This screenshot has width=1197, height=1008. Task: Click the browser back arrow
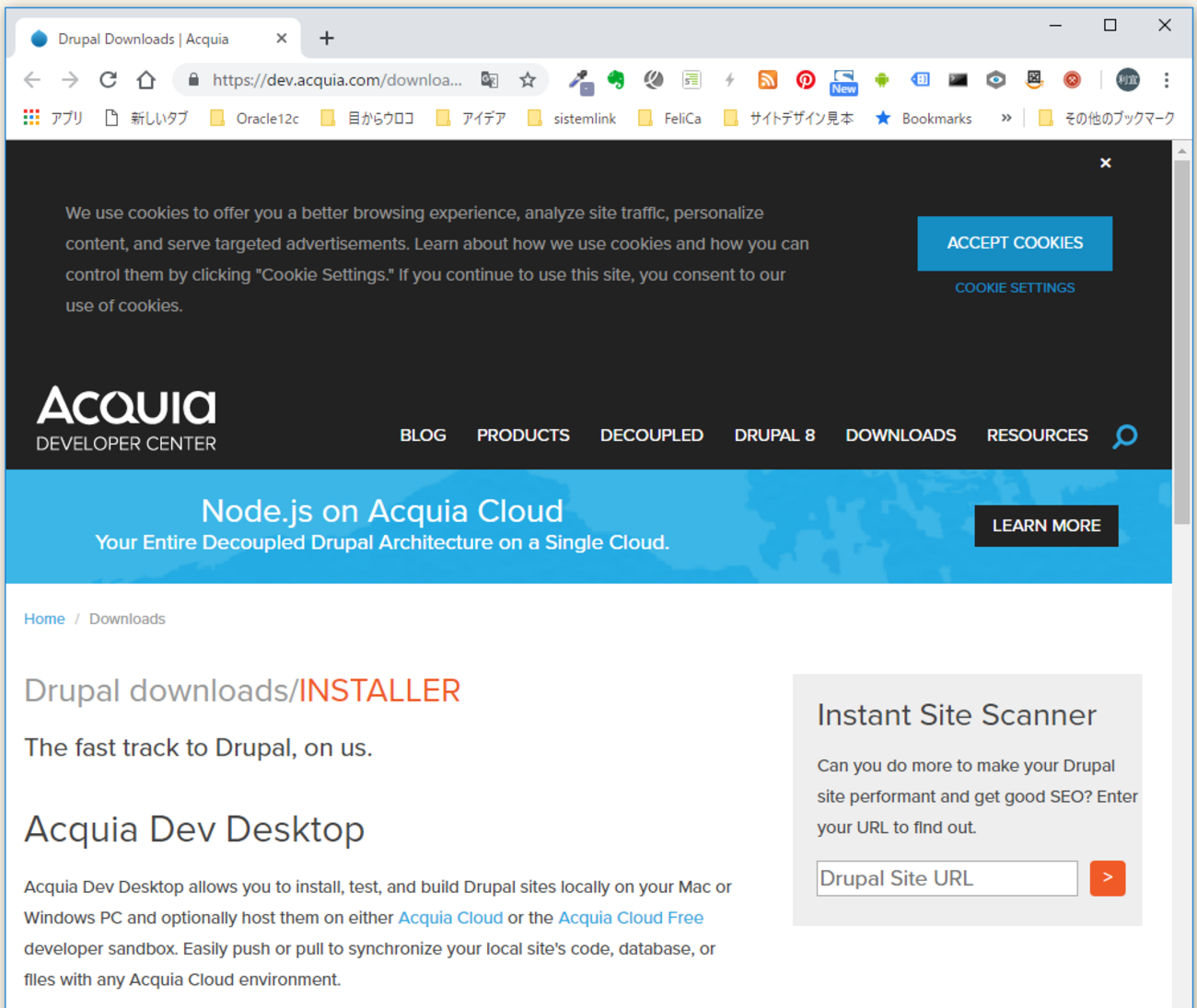pos(32,80)
